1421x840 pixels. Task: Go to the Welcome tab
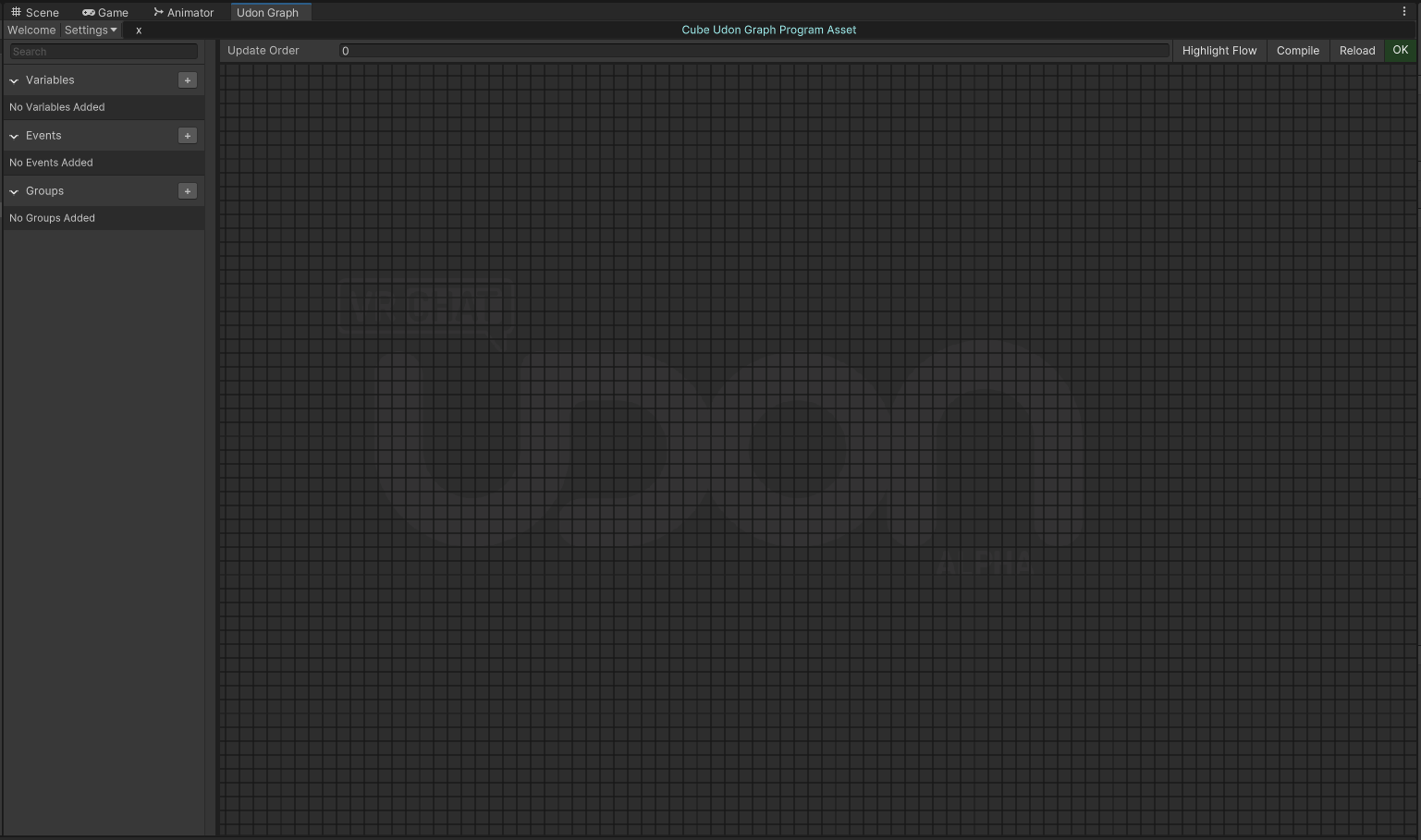point(31,30)
